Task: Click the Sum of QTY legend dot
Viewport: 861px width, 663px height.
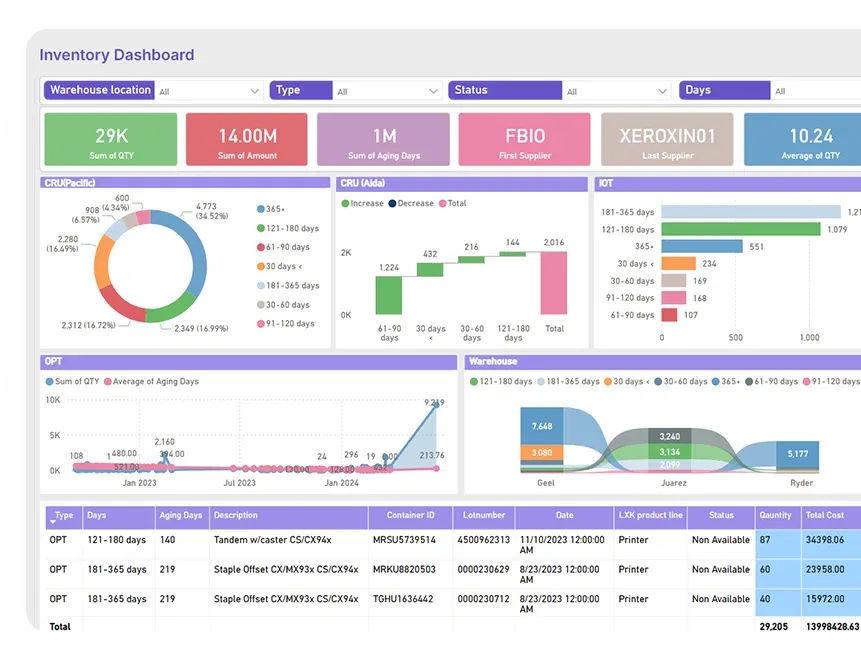Action: pyautogui.click(x=50, y=381)
